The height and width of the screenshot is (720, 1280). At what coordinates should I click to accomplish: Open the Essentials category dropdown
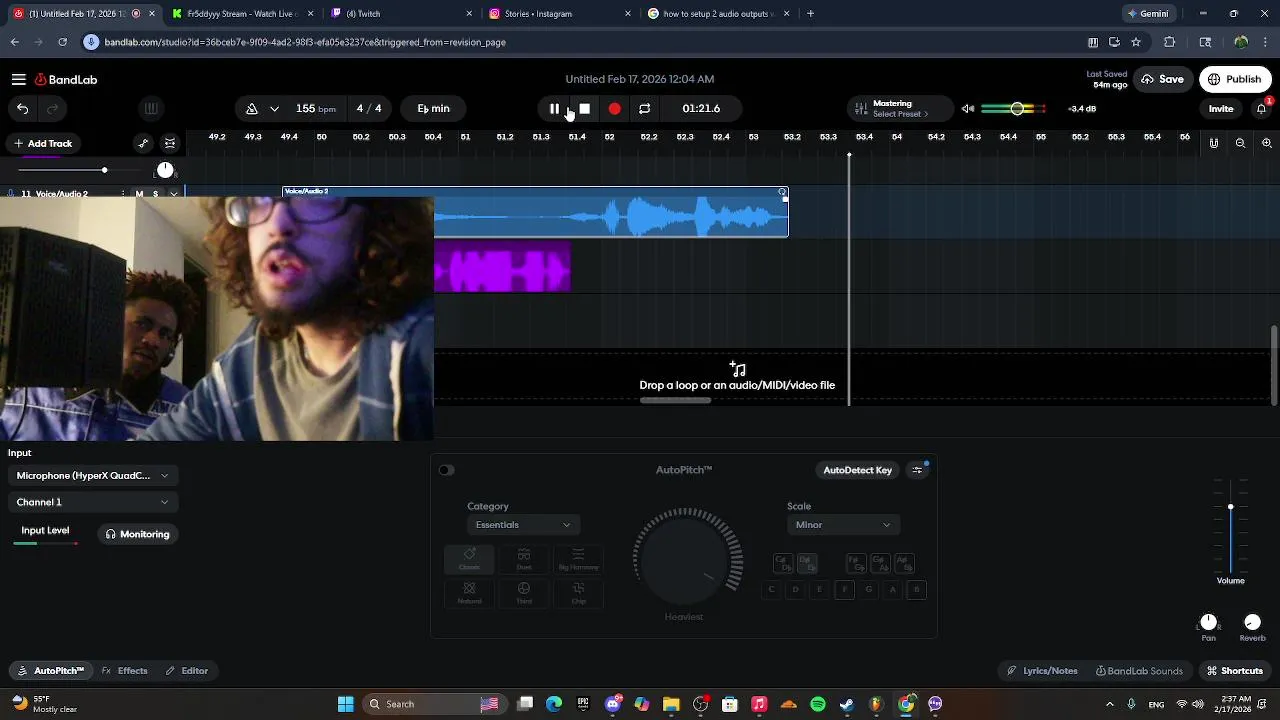coord(523,525)
